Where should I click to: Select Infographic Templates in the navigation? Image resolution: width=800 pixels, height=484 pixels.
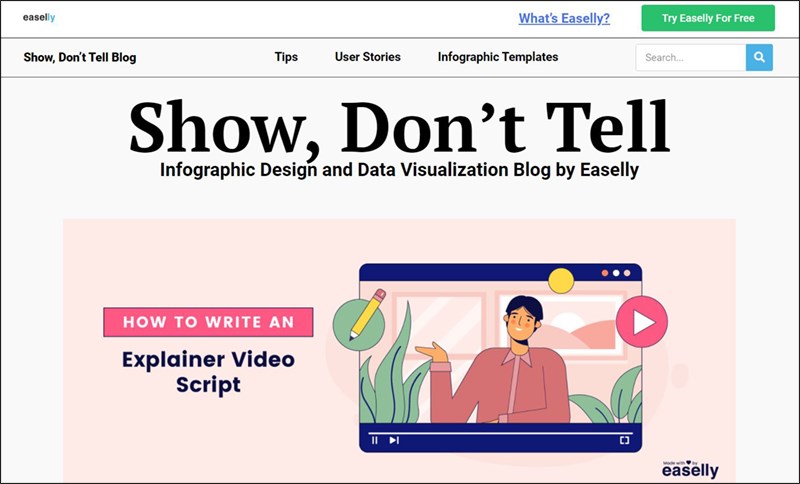(498, 57)
